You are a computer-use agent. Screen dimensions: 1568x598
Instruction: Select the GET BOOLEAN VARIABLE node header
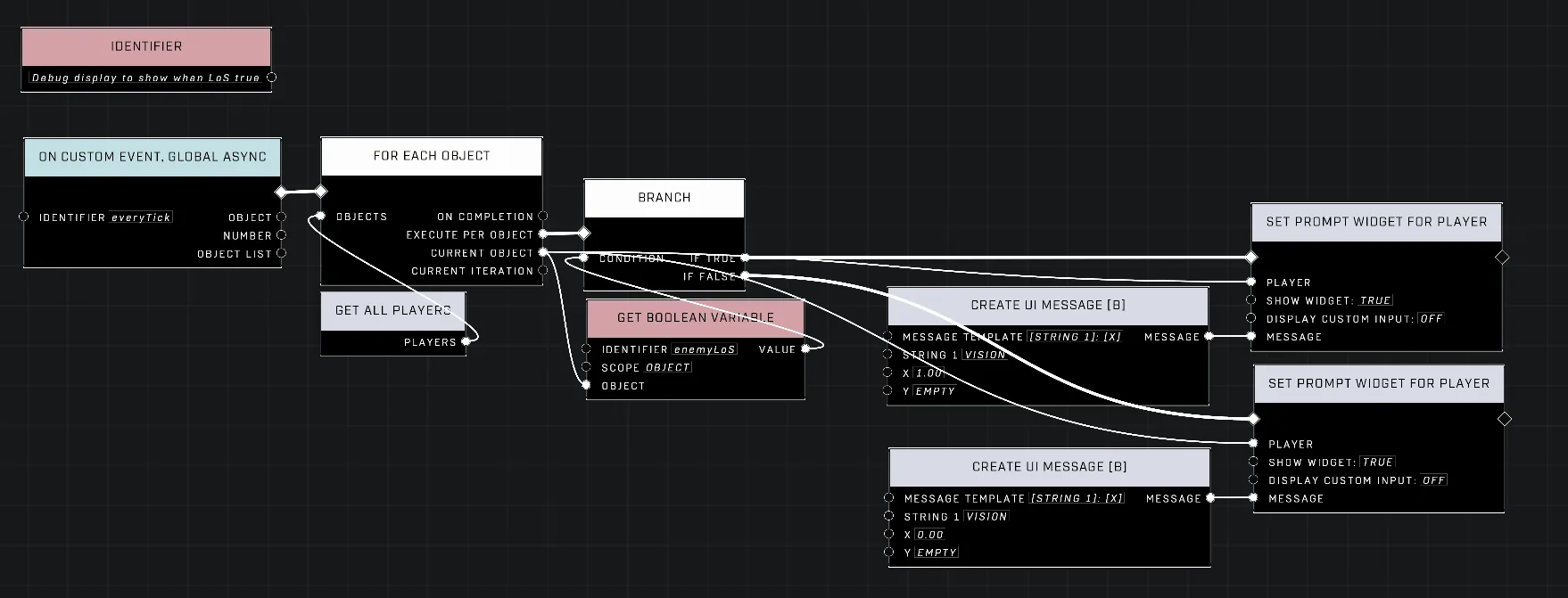[696, 317]
